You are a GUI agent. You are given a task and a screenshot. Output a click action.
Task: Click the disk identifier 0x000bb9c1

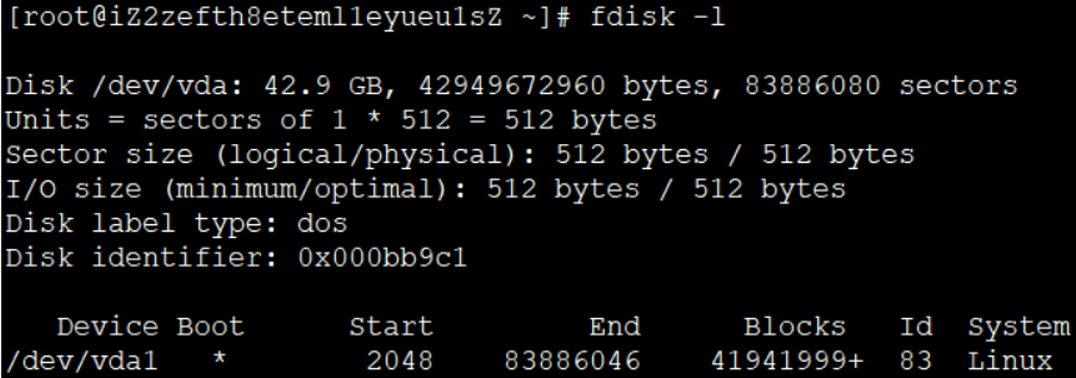tap(382, 258)
